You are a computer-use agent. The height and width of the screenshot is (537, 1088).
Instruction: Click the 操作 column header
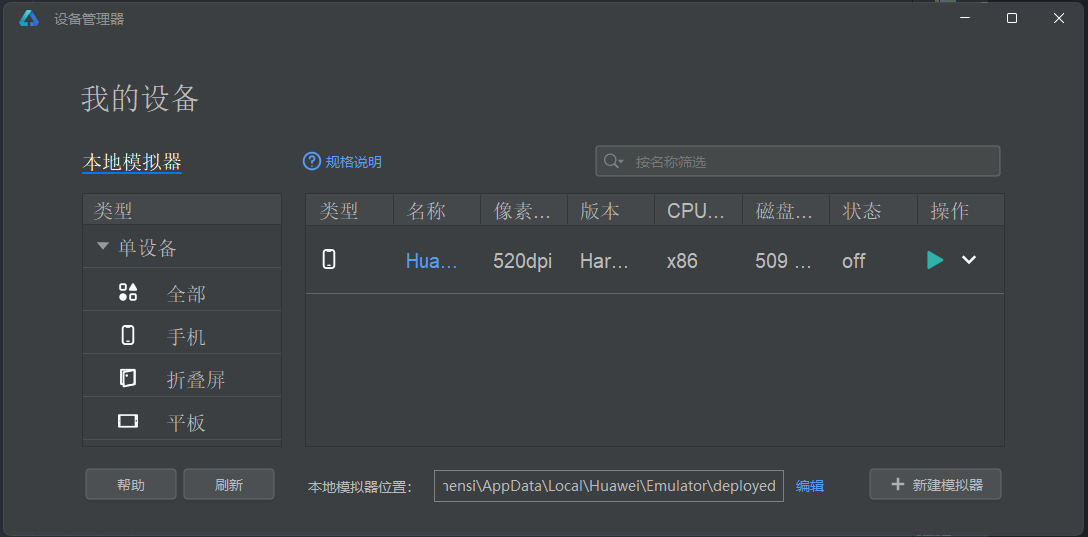click(x=961, y=210)
